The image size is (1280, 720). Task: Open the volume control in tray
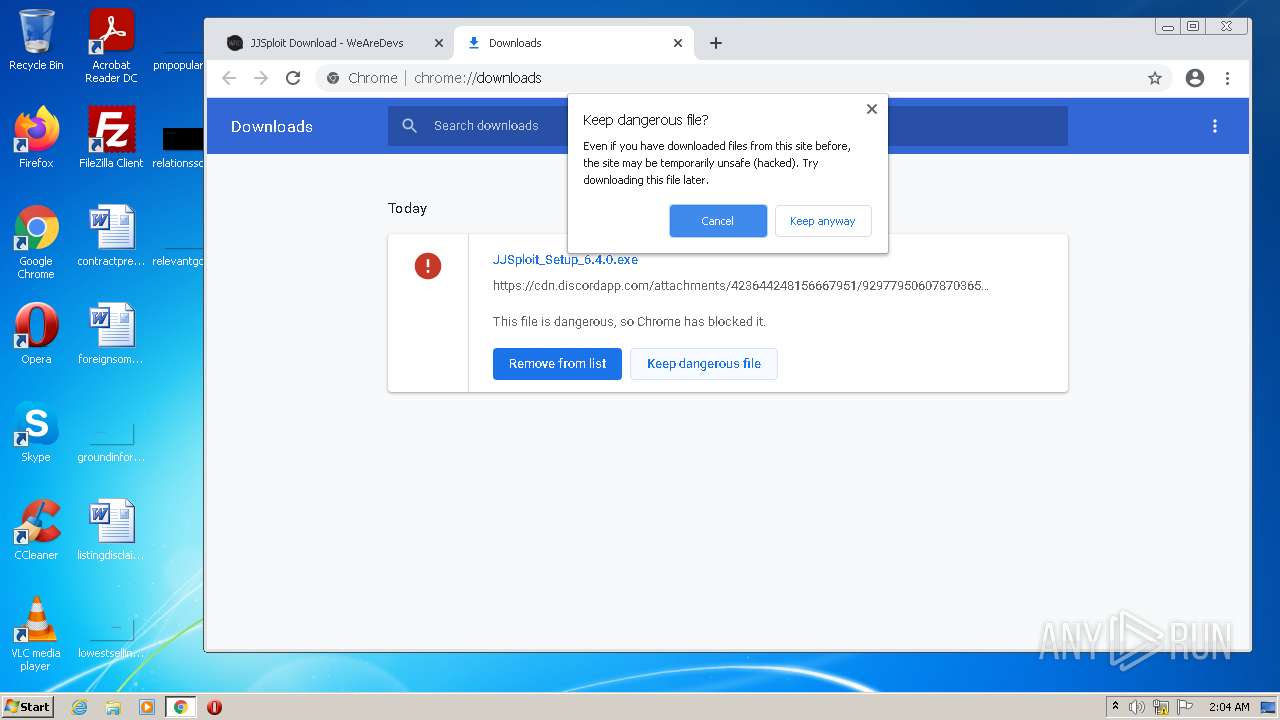pos(1137,707)
